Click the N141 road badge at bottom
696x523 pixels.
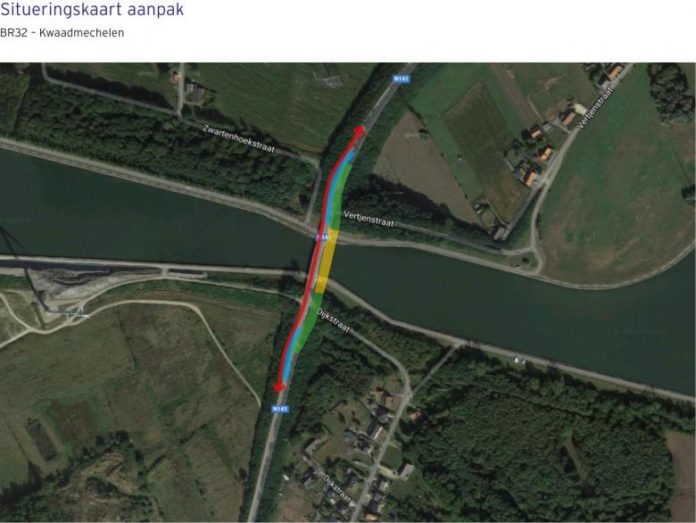[x=281, y=408]
